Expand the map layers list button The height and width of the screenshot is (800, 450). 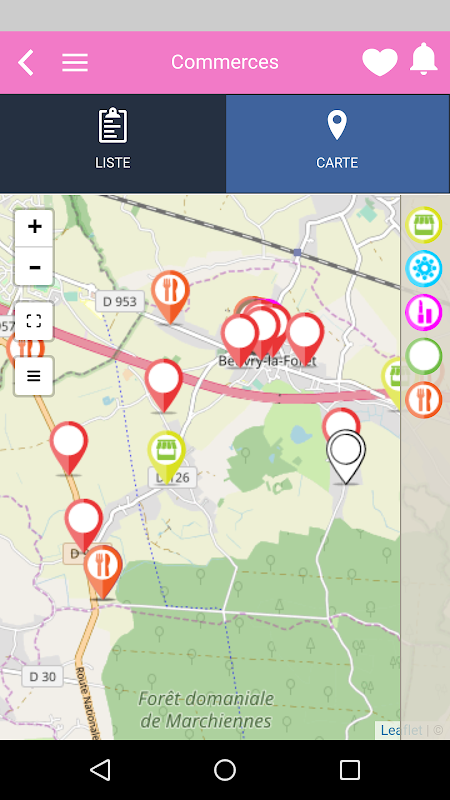click(x=34, y=377)
